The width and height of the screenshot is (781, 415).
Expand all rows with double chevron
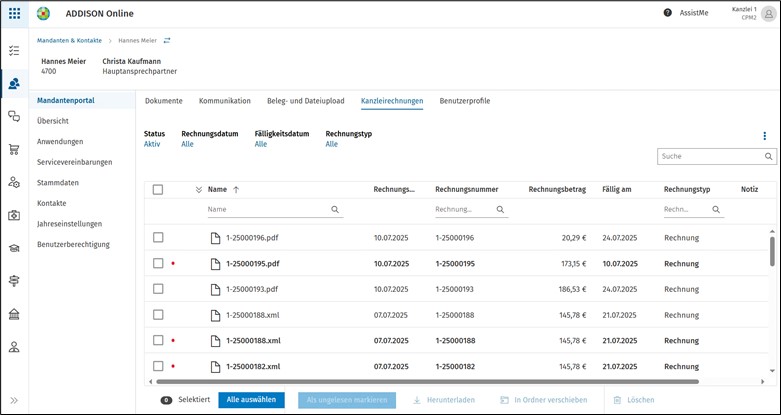pos(199,190)
